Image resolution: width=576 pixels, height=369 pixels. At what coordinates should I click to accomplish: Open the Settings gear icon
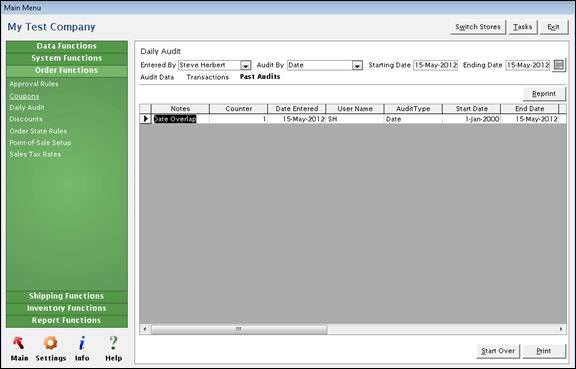(51, 343)
